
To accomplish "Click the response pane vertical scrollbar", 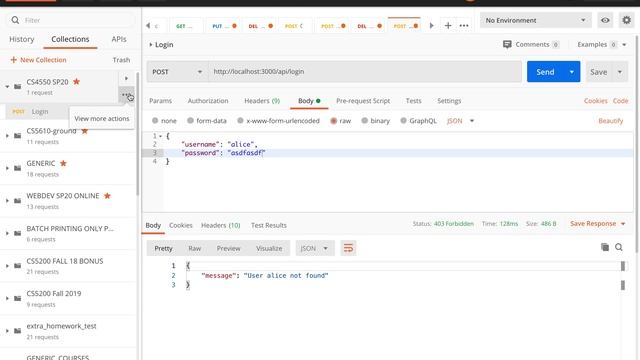I will click(x=623, y=276).
